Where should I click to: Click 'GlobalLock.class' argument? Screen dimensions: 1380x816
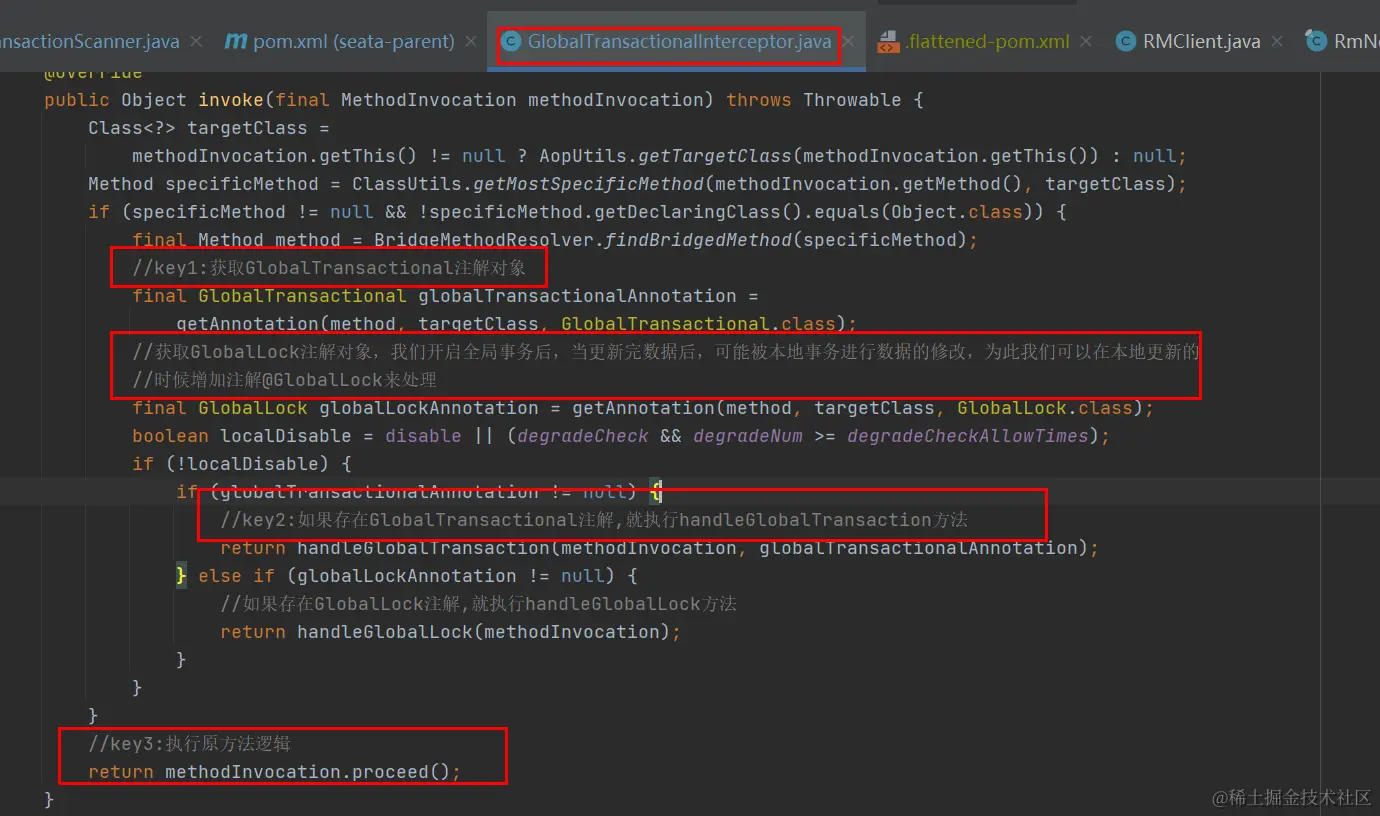[1045, 408]
